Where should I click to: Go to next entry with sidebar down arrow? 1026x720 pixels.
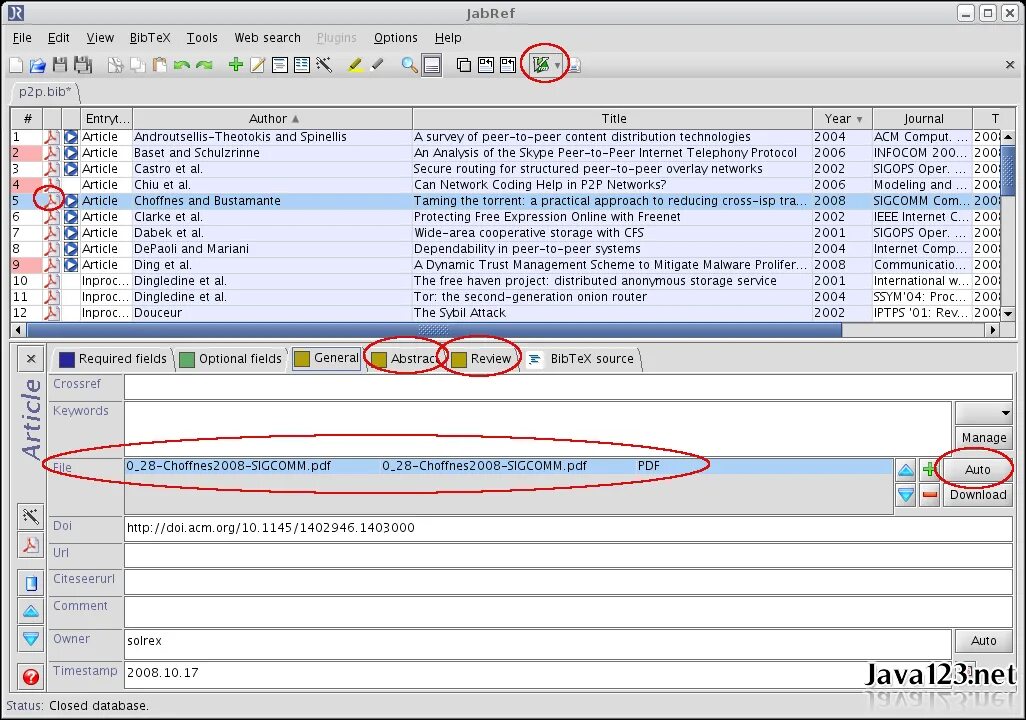[x=31, y=638]
